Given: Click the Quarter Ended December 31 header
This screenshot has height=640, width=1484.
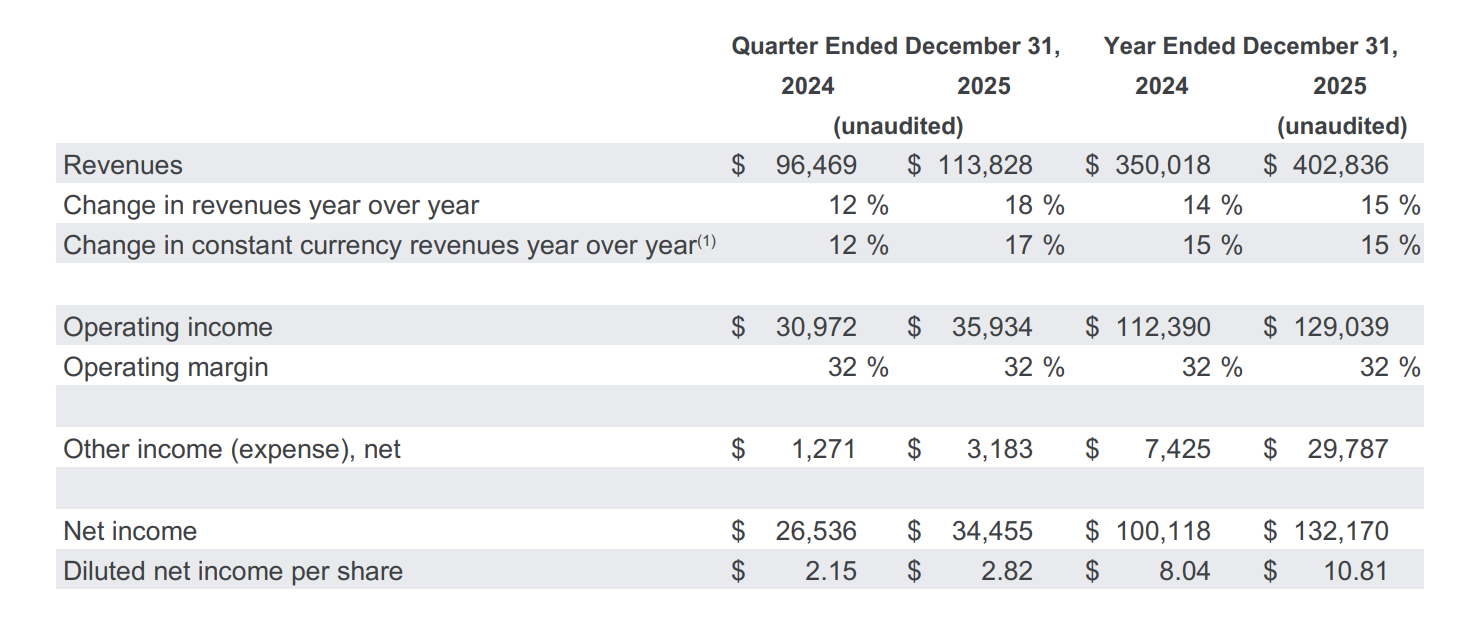Looking at the screenshot, I should click(895, 46).
